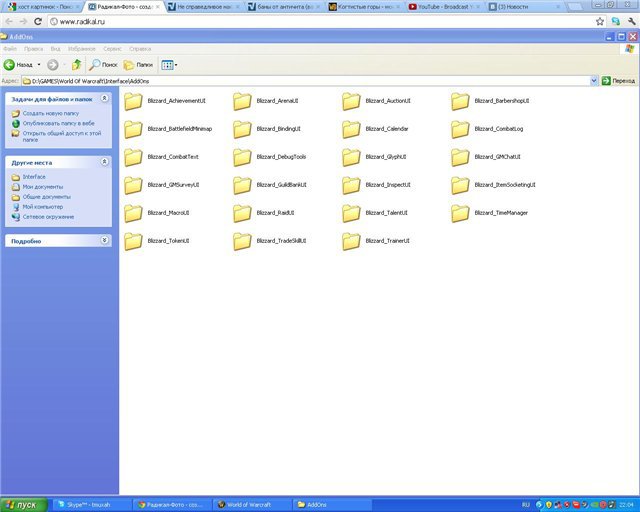Open the Blizzard_CombatLog folder

click(x=460, y=129)
